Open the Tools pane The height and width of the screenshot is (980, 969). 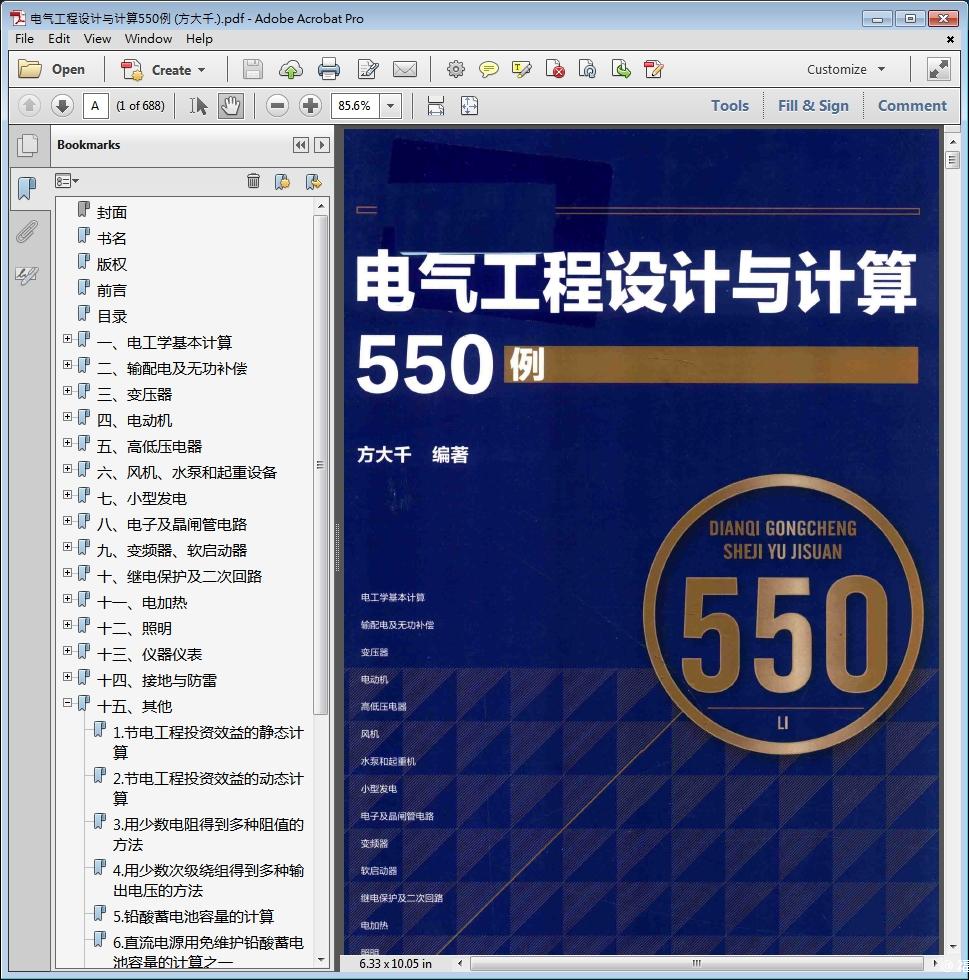pyautogui.click(x=730, y=106)
